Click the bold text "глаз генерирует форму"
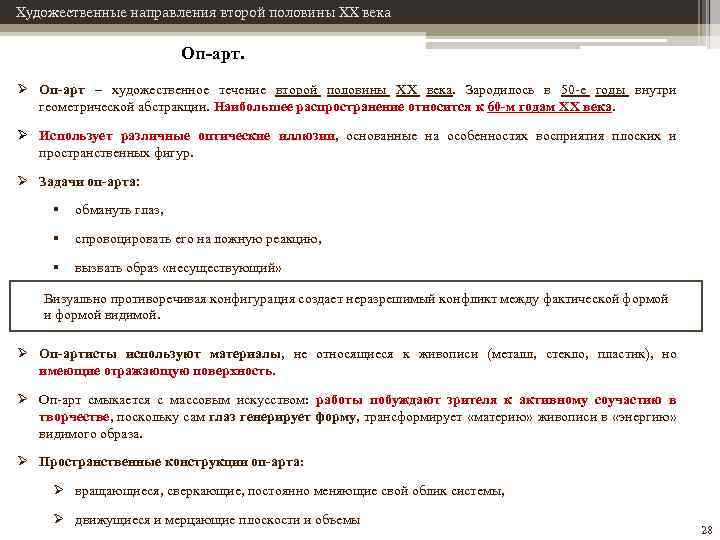Image resolution: width=720 pixels, height=540 pixels. (282, 417)
